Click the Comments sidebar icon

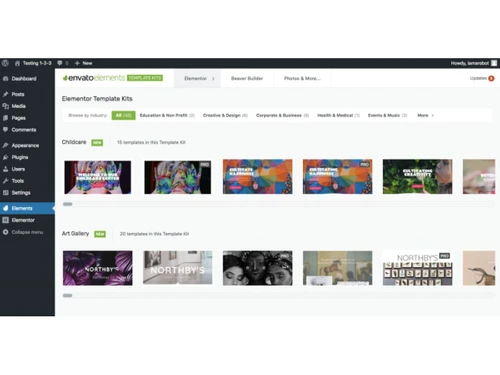[x=5, y=130]
